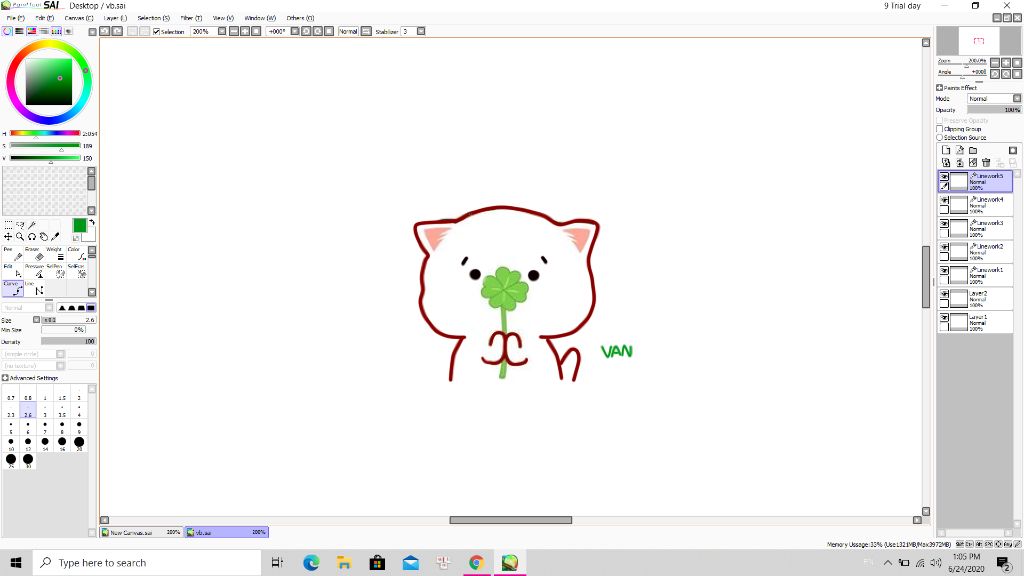Choose the Line linework tool
1024x576 pixels.
tap(34, 288)
